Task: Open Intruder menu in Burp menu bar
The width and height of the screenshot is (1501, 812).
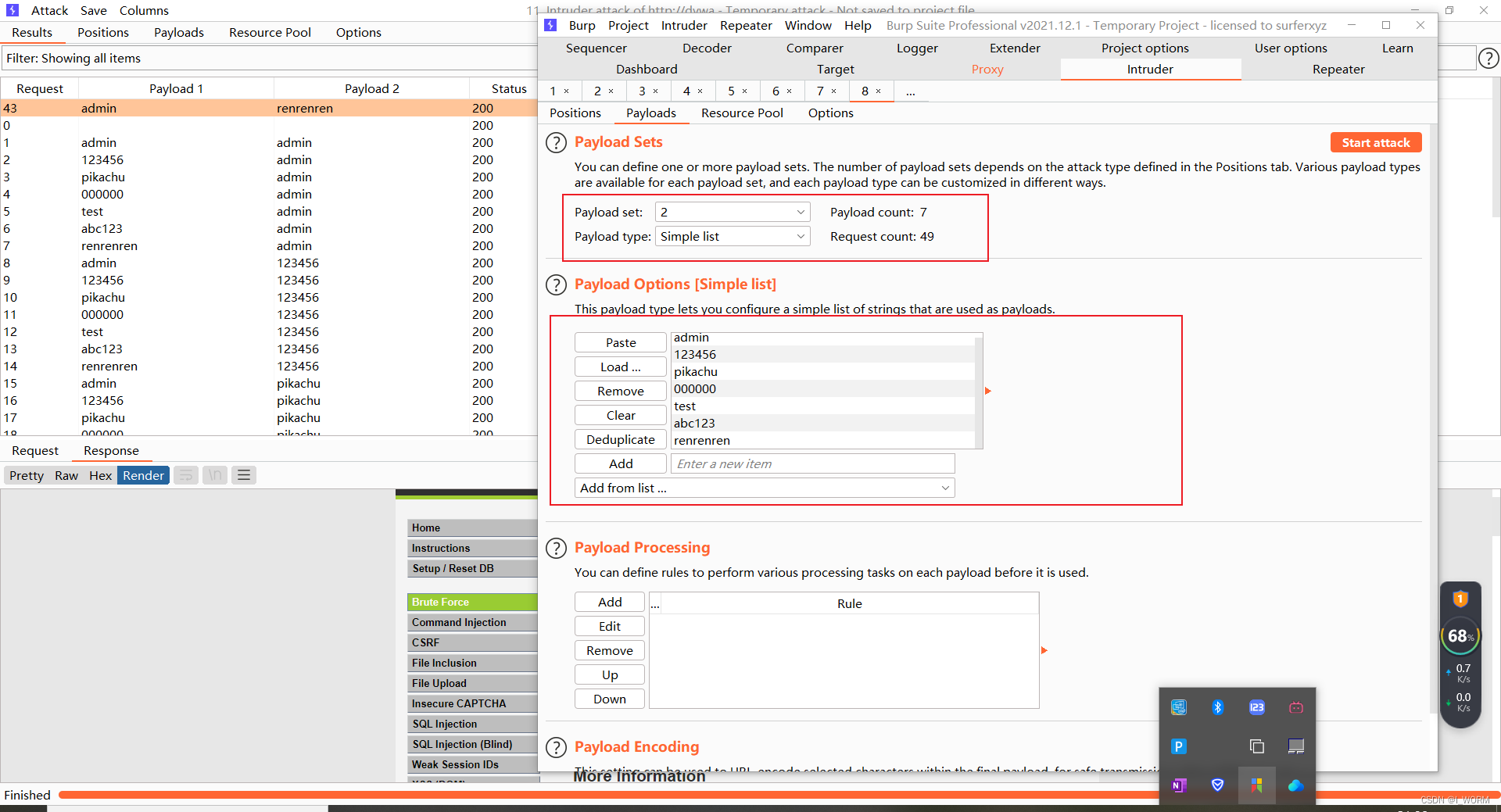Action: [684, 25]
